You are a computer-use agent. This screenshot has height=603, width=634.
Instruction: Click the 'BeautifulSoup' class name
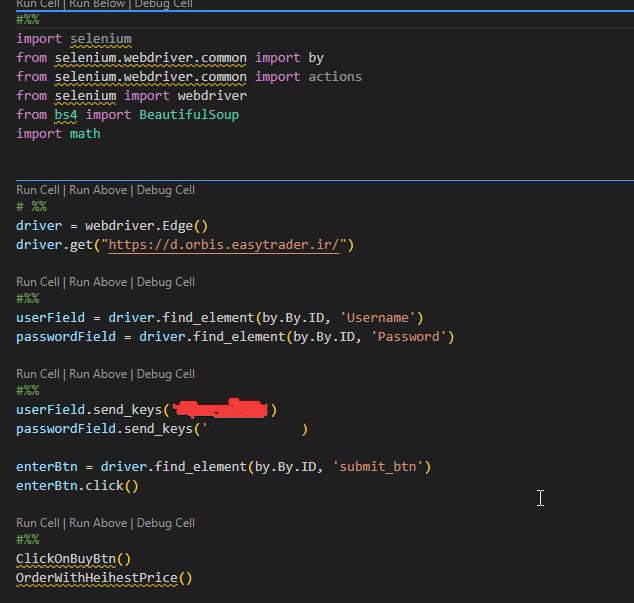coord(189,115)
